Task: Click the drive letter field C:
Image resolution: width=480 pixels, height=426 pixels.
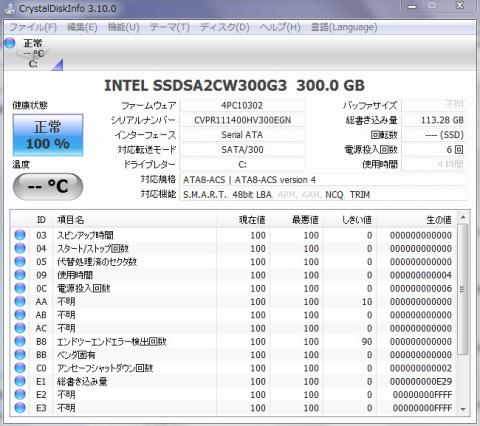Action: [x=242, y=164]
